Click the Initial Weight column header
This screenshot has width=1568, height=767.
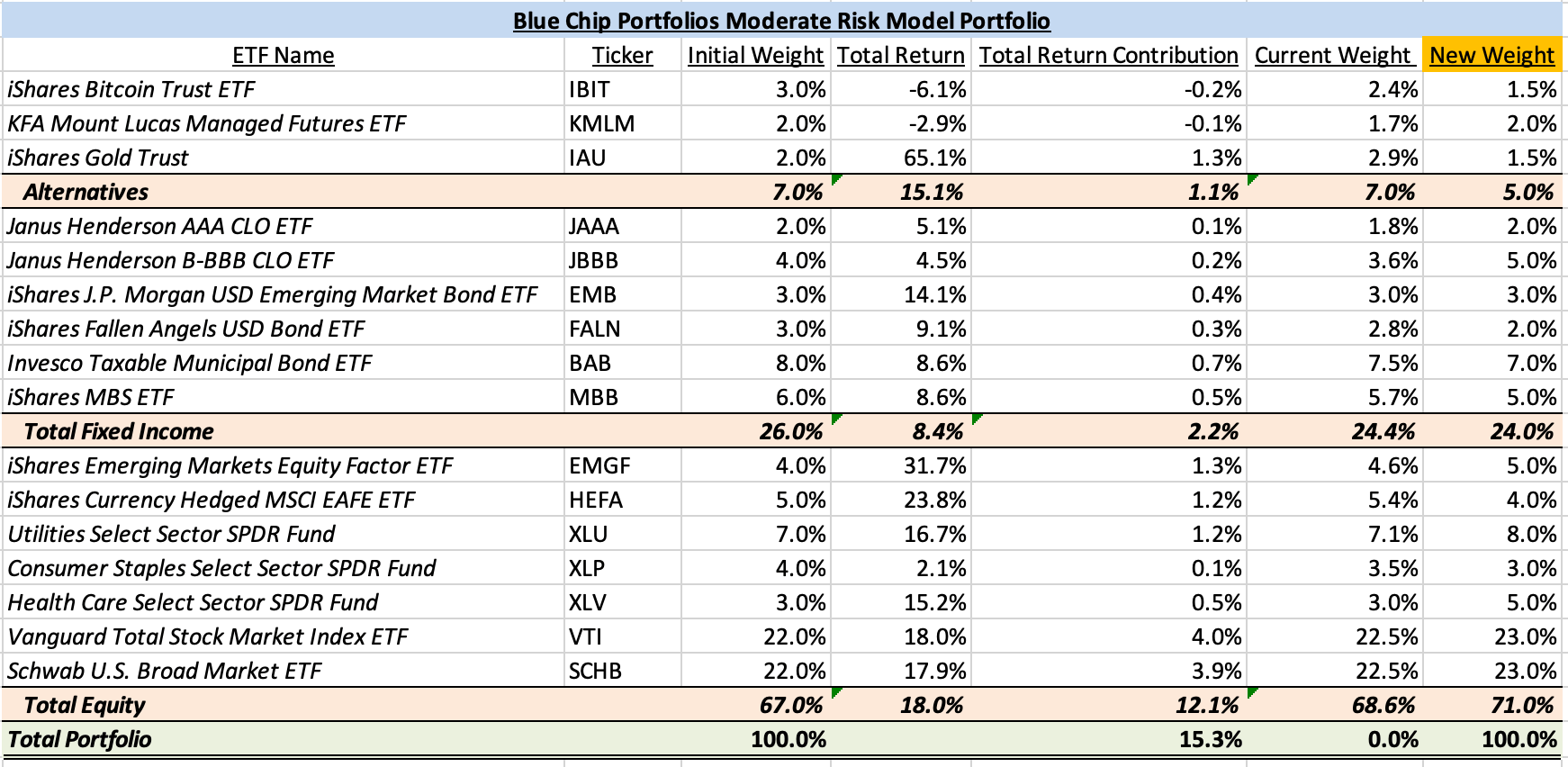[x=755, y=55]
